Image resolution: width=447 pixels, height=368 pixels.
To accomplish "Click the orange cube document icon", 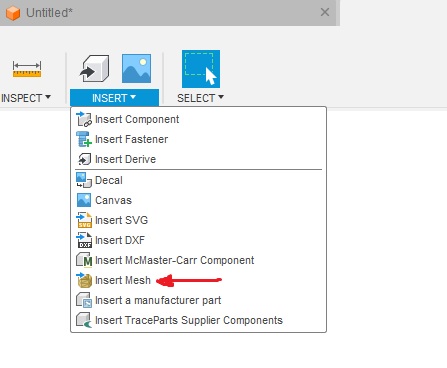I will (13, 13).
